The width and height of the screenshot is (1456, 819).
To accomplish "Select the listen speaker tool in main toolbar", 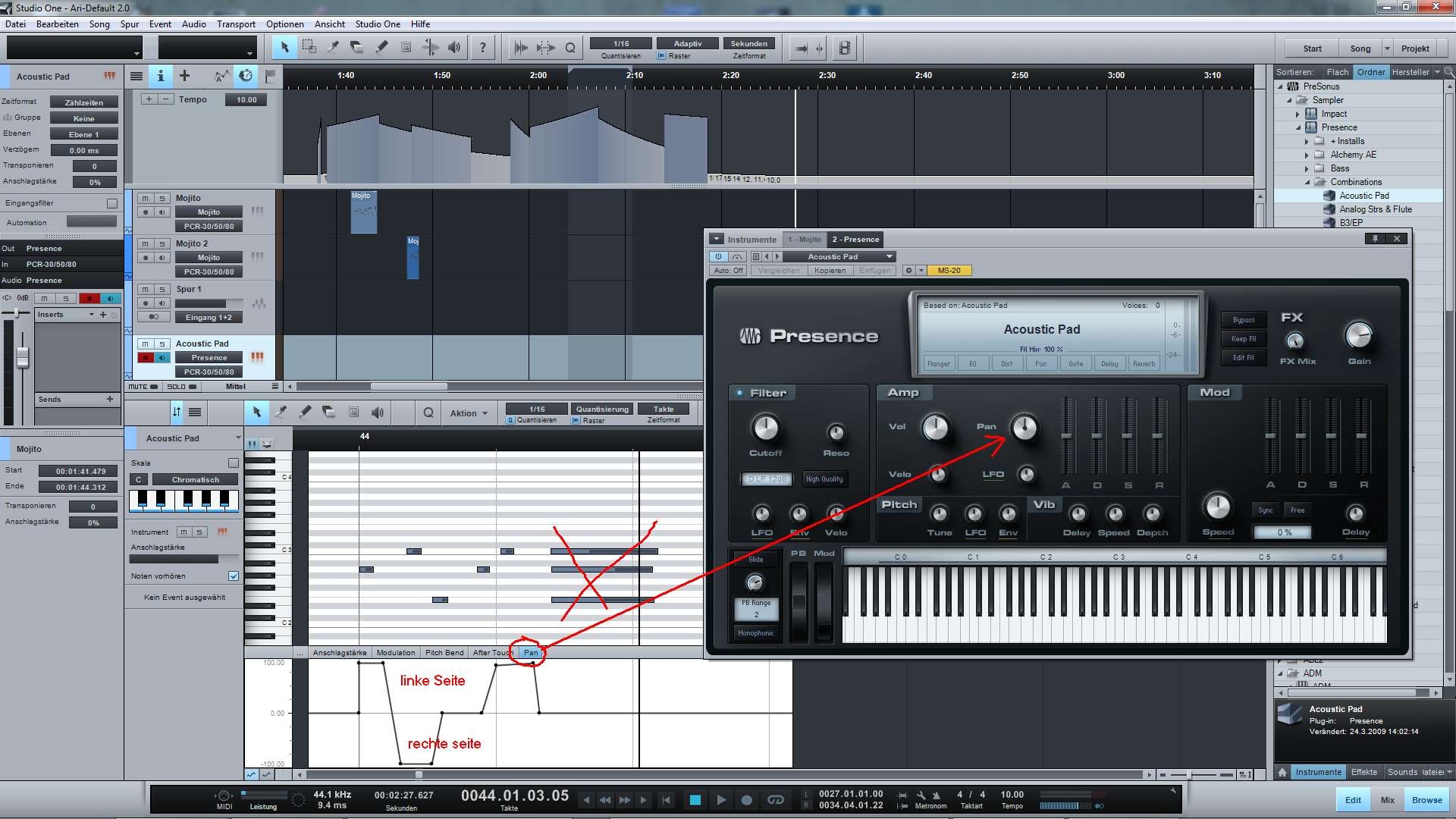I will click(x=454, y=47).
